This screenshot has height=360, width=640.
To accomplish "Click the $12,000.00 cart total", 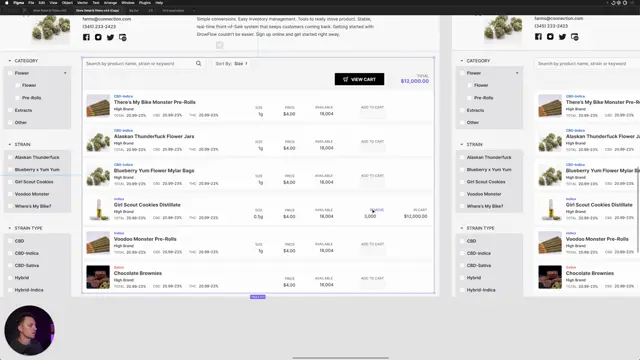I will (x=415, y=81).
